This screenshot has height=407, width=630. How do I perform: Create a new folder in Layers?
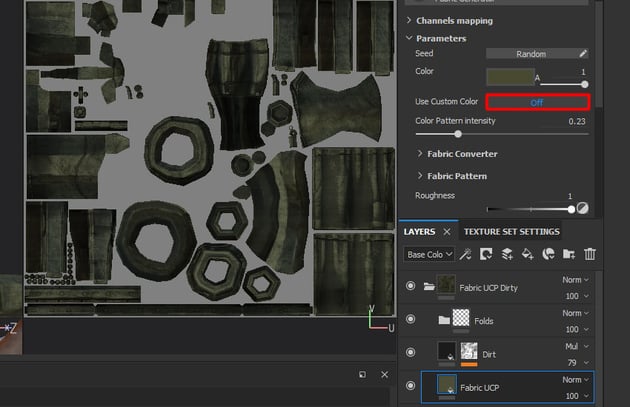(x=569, y=254)
